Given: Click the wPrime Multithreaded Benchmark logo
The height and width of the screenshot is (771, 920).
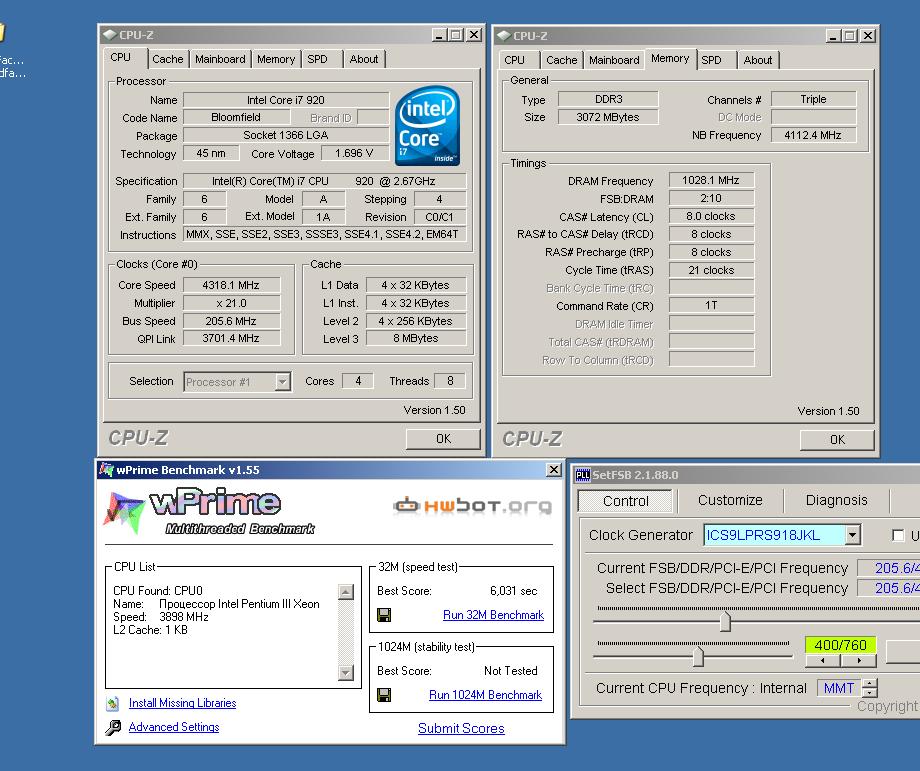Looking at the screenshot, I should pyautogui.click(x=209, y=511).
